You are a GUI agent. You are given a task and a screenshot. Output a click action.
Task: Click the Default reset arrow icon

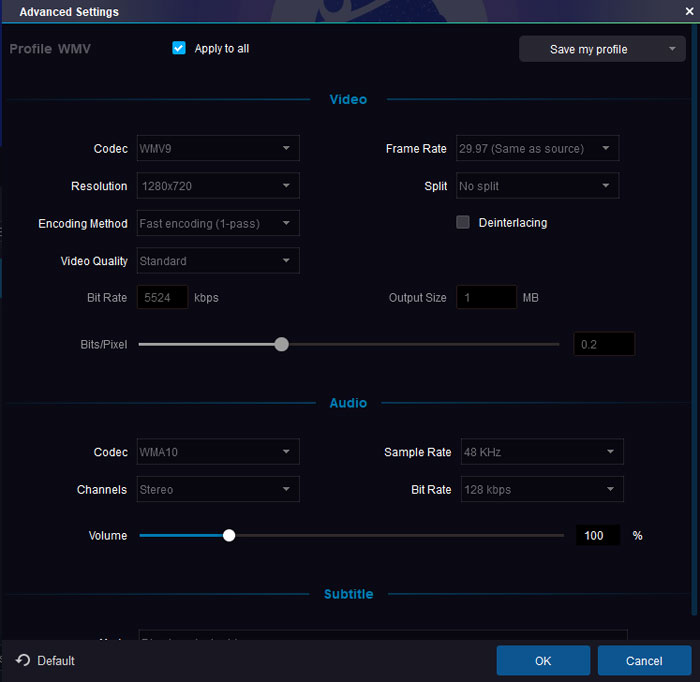click(x=23, y=660)
